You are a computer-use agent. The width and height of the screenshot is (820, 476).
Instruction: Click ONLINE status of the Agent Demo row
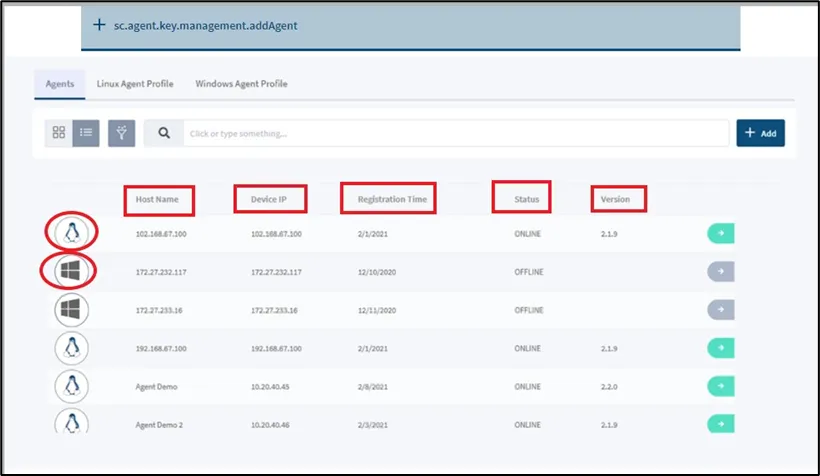coord(527,387)
